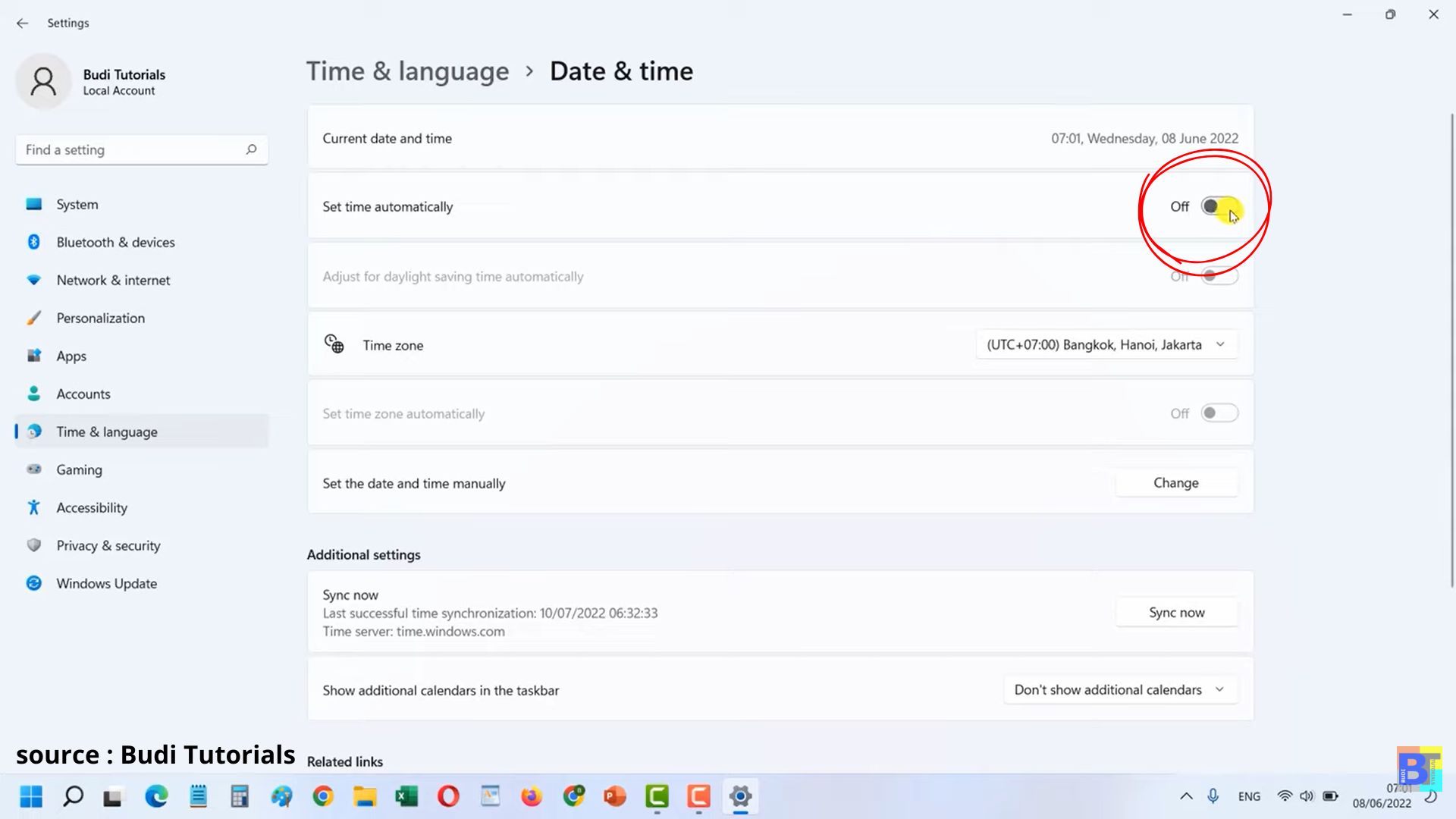Select Gaming in the sidebar
This screenshot has width=1456, height=819.
click(141, 469)
